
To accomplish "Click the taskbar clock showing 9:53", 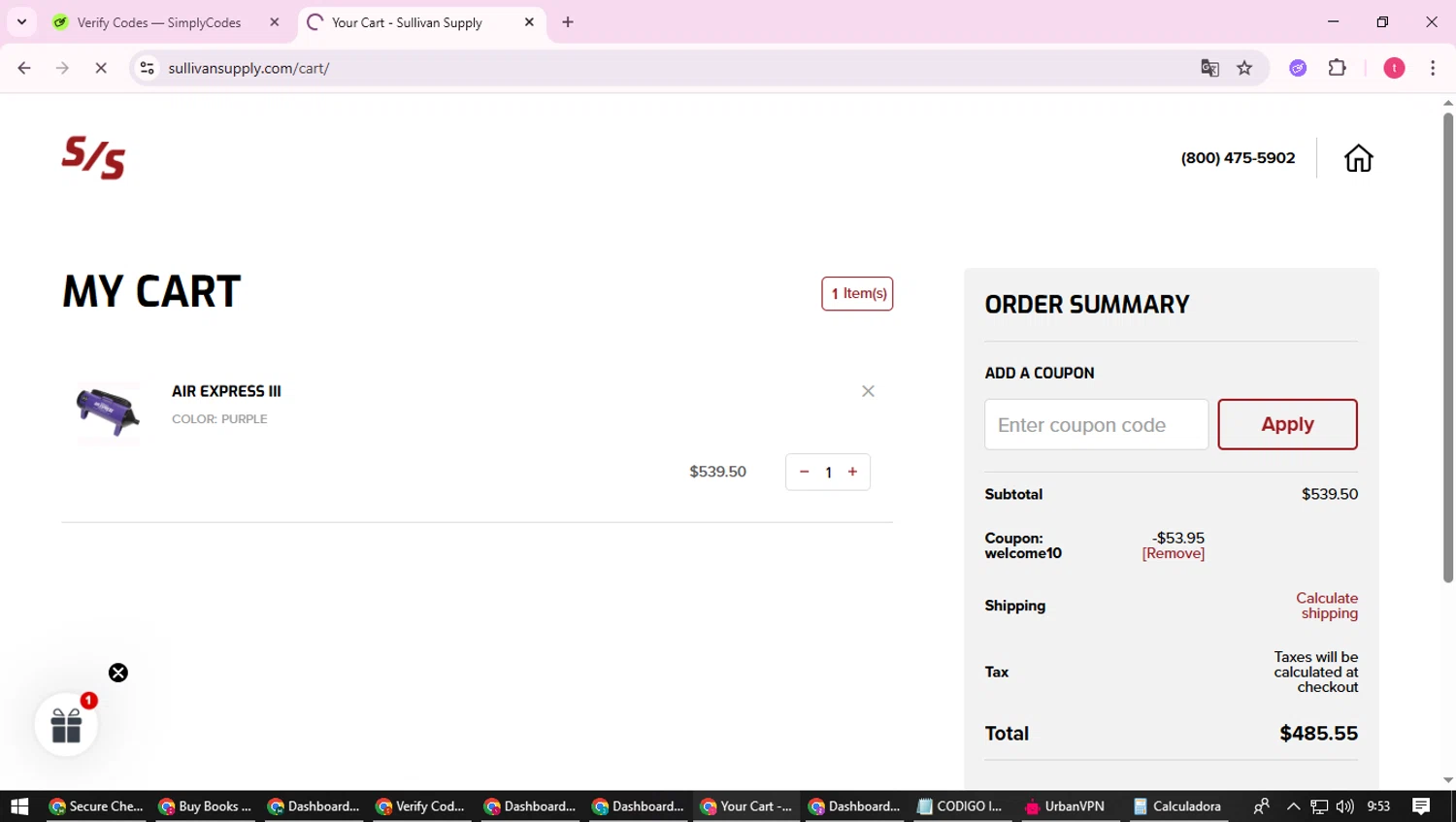I will pyautogui.click(x=1378, y=806).
